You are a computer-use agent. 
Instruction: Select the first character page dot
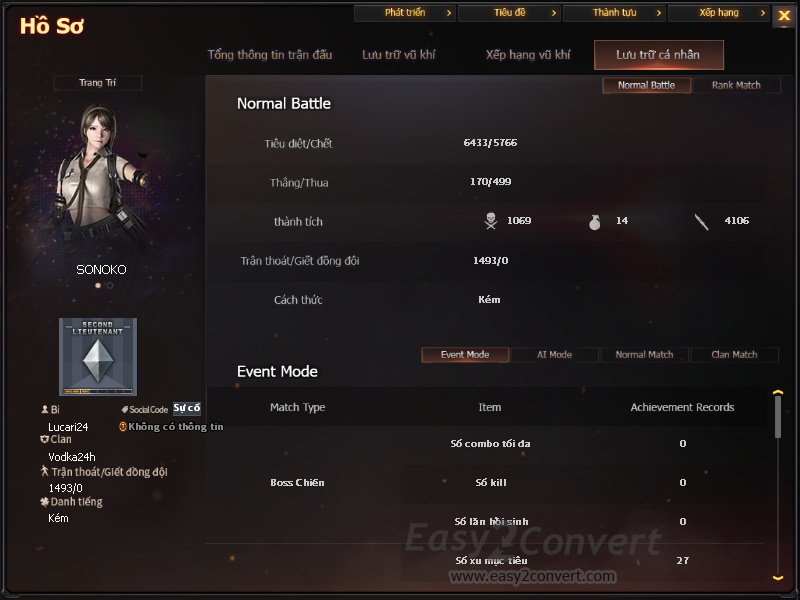tap(97, 286)
